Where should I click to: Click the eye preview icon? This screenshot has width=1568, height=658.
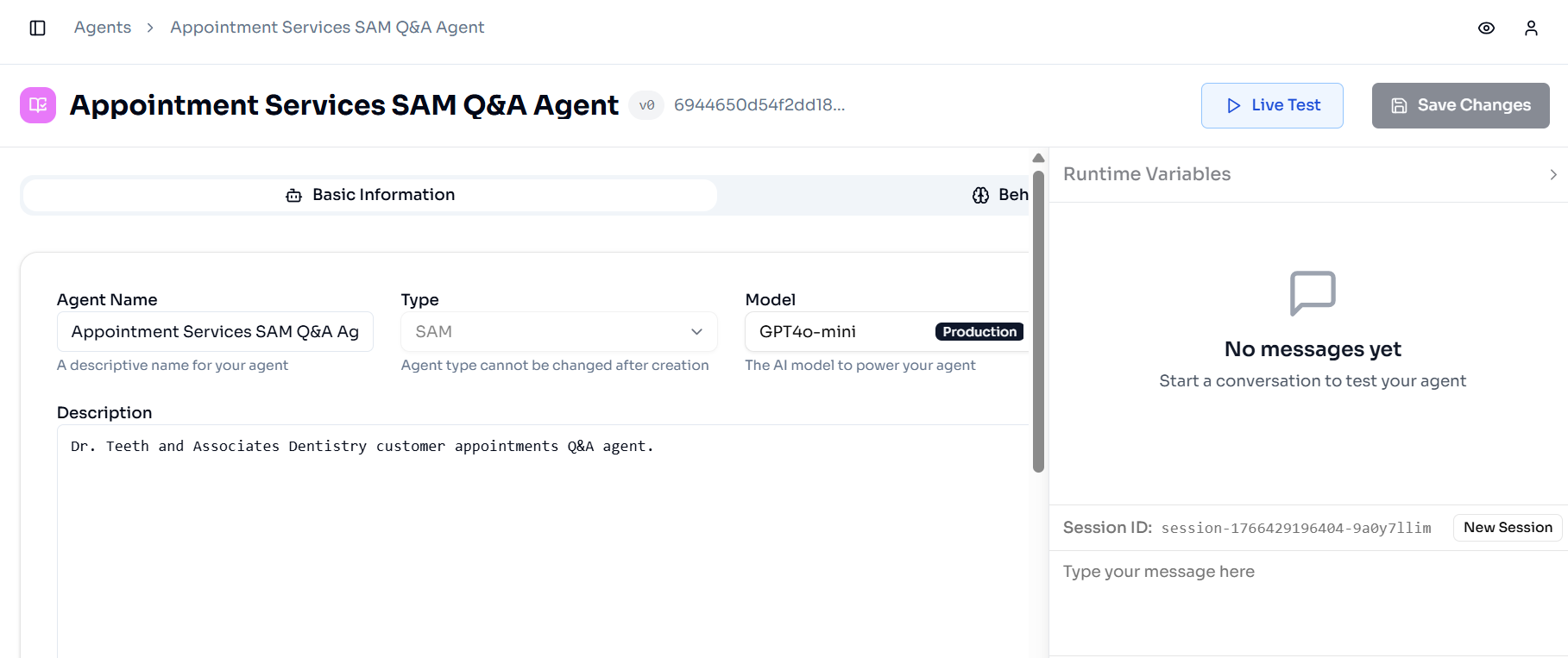point(1486,28)
